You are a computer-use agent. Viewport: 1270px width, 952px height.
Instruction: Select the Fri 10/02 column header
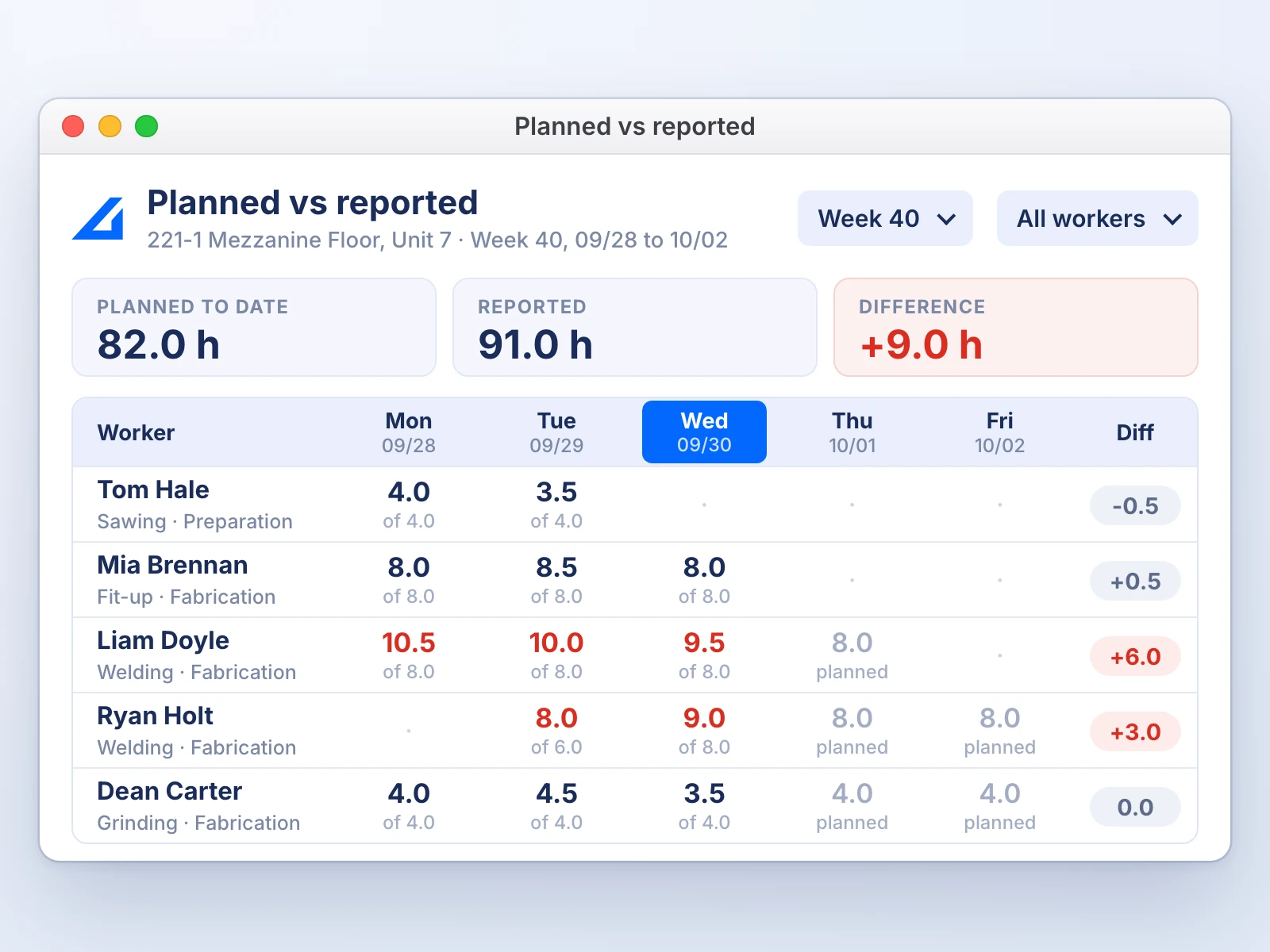coord(1000,432)
